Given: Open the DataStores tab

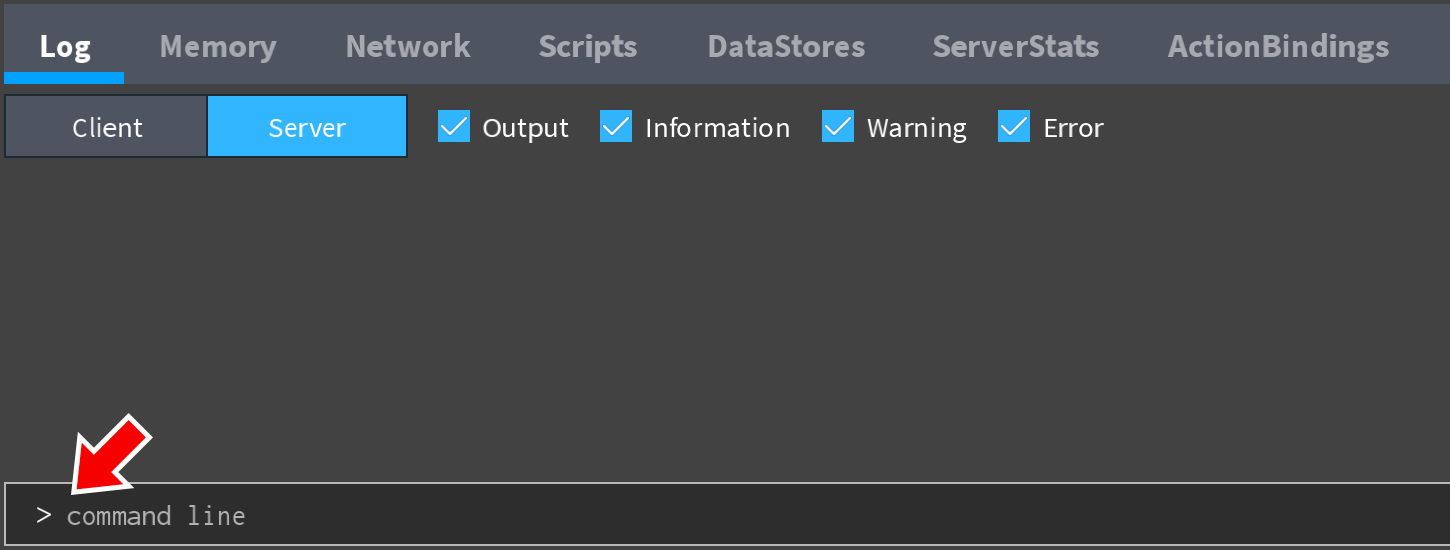Looking at the screenshot, I should [x=786, y=46].
